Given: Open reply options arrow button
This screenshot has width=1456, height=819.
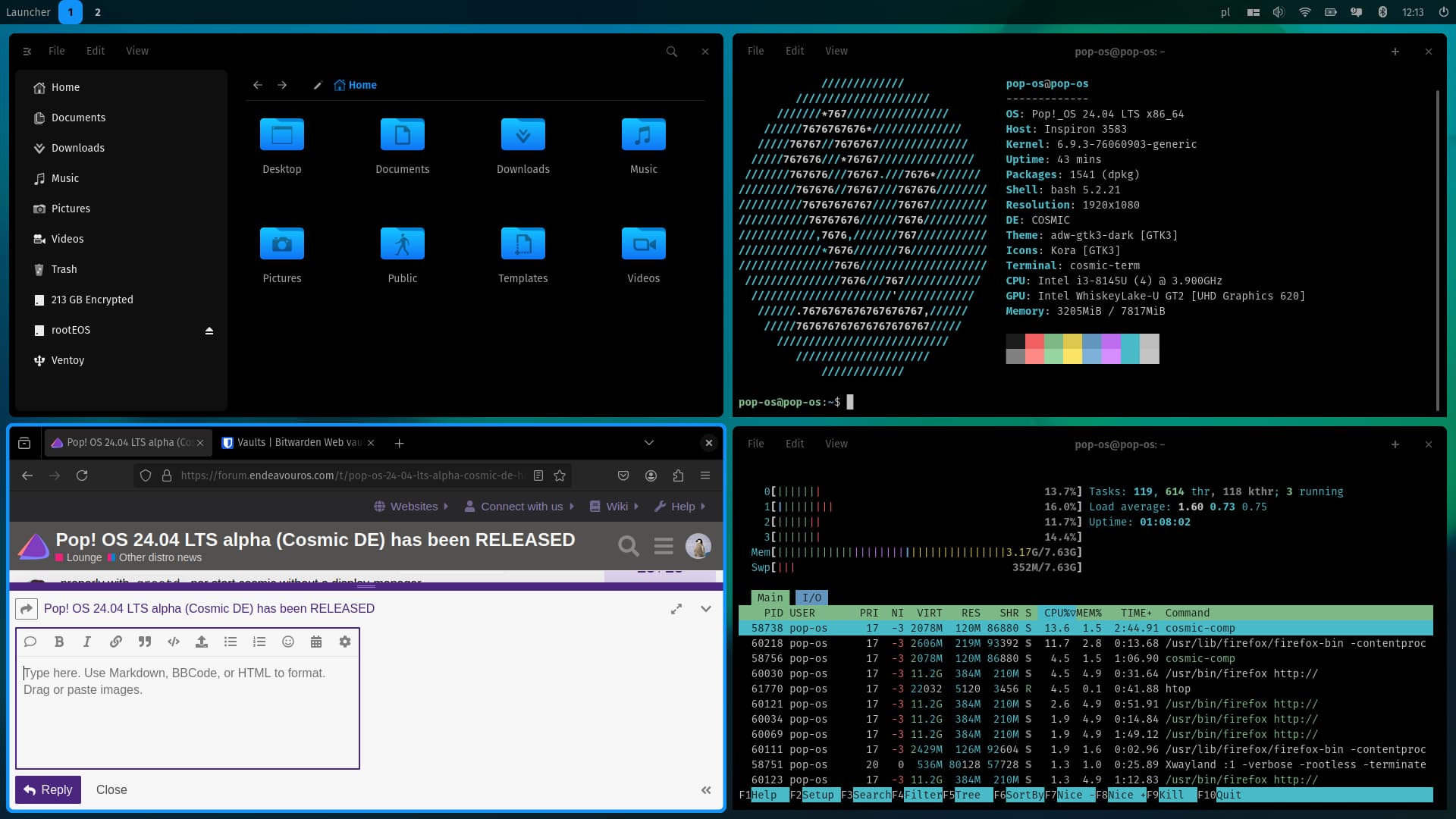Looking at the screenshot, I should click(27, 609).
